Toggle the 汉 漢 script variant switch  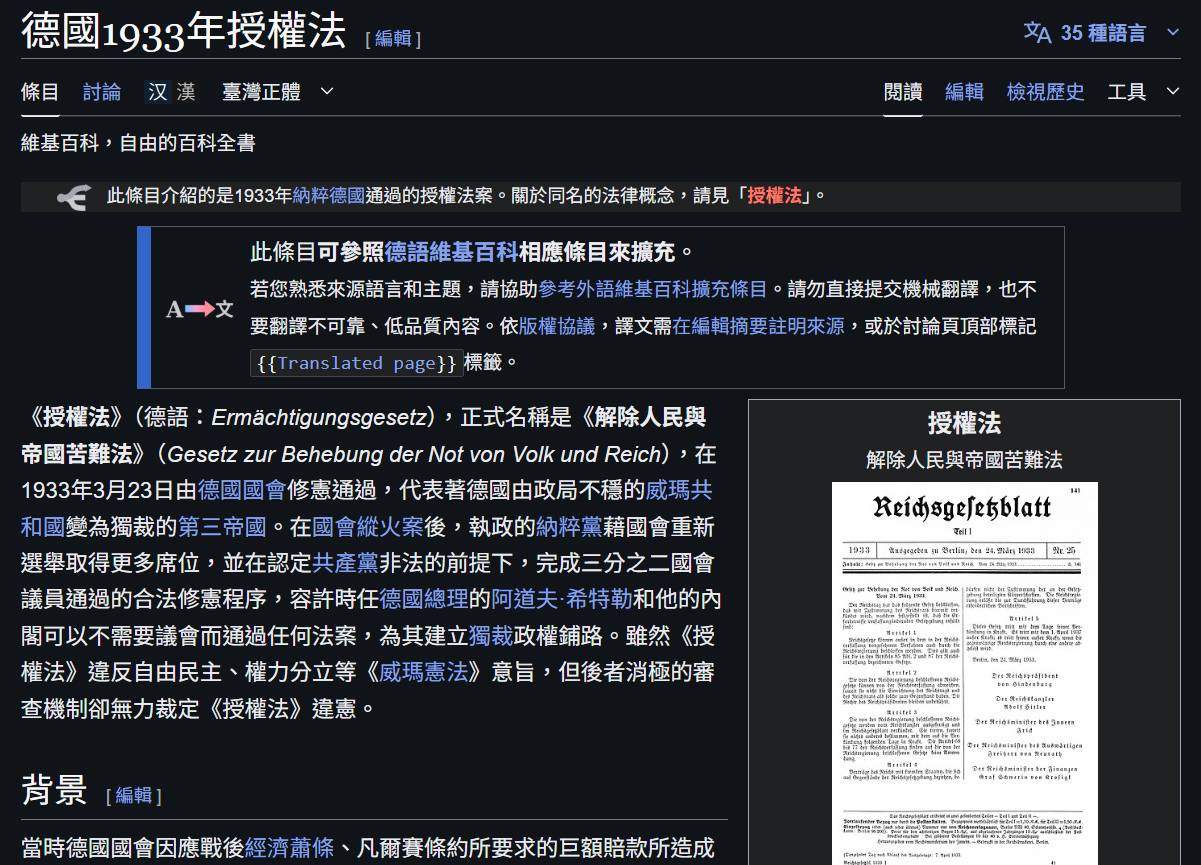pos(171,92)
